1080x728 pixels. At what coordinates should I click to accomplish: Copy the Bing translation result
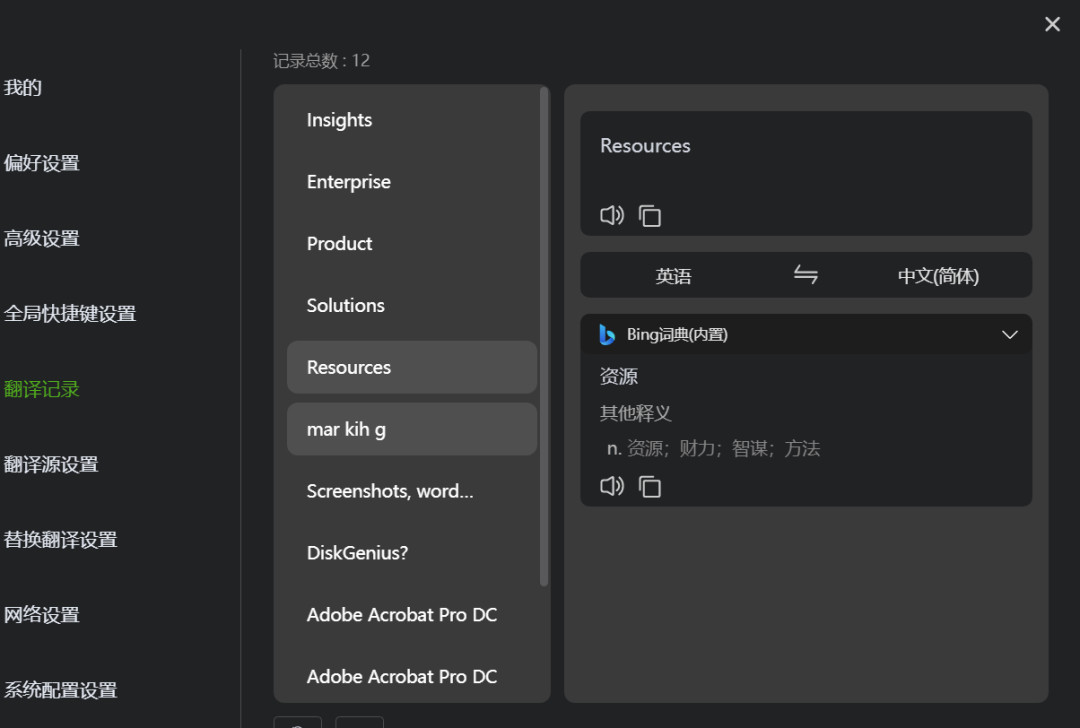tap(650, 486)
